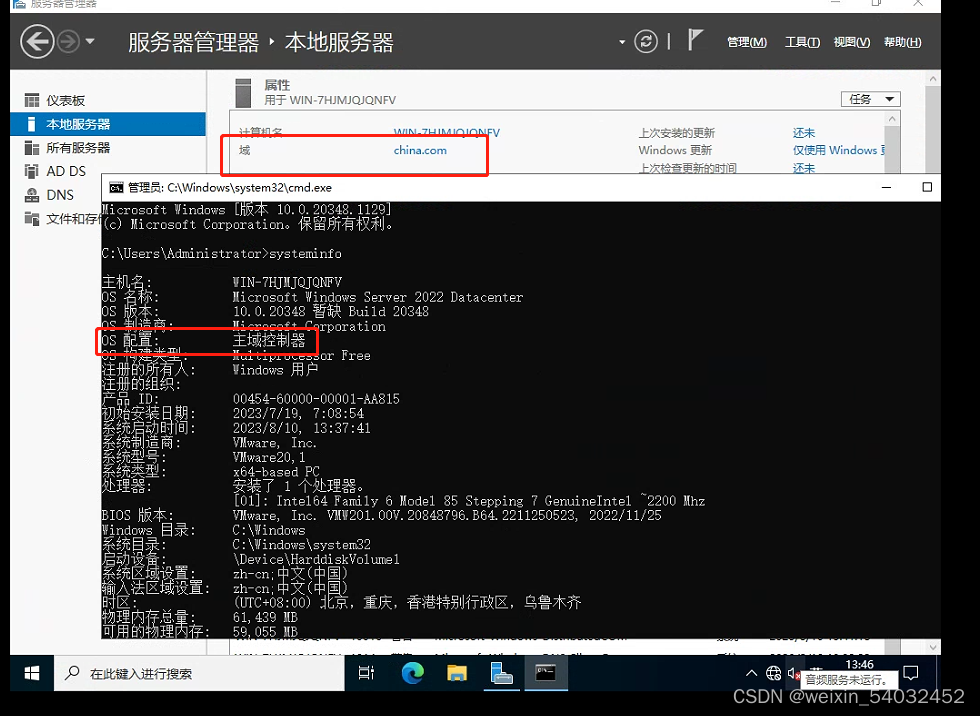Click the network globe tray icon
The height and width of the screenshot is (716, 980).
pyautogui.click(x=774, y=673)
